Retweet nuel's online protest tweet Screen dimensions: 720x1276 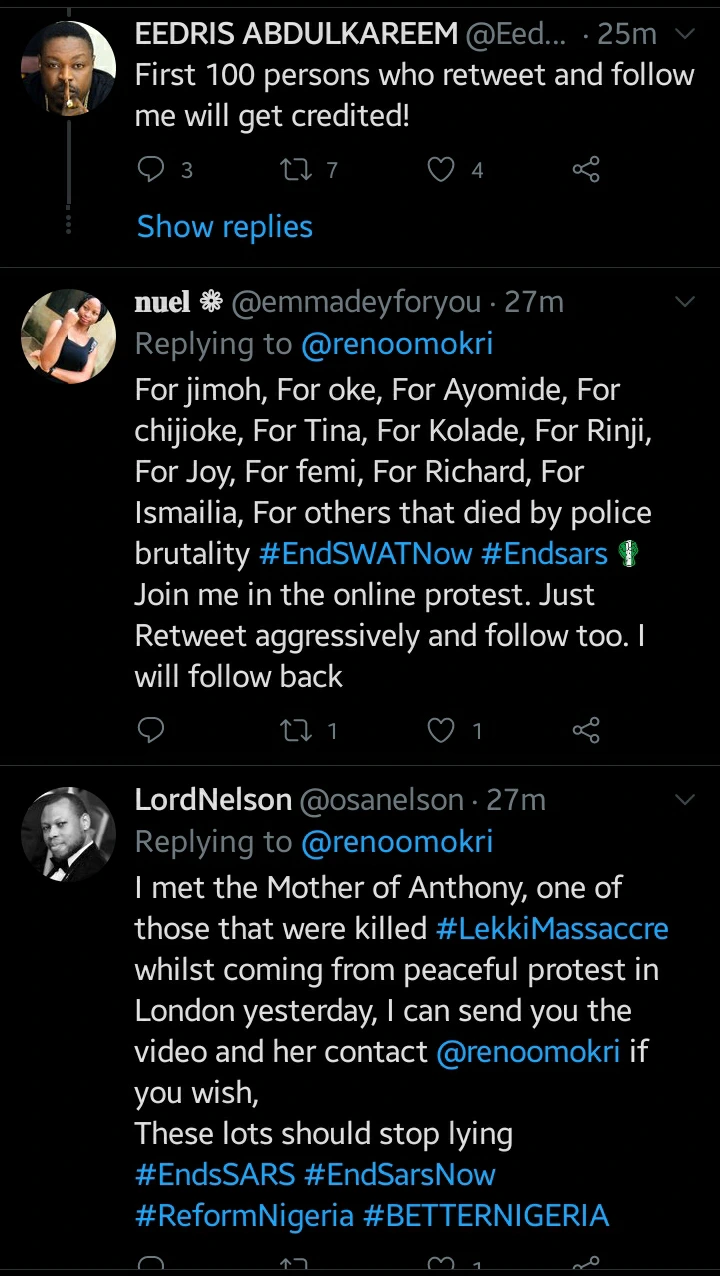tap(296, 731)
